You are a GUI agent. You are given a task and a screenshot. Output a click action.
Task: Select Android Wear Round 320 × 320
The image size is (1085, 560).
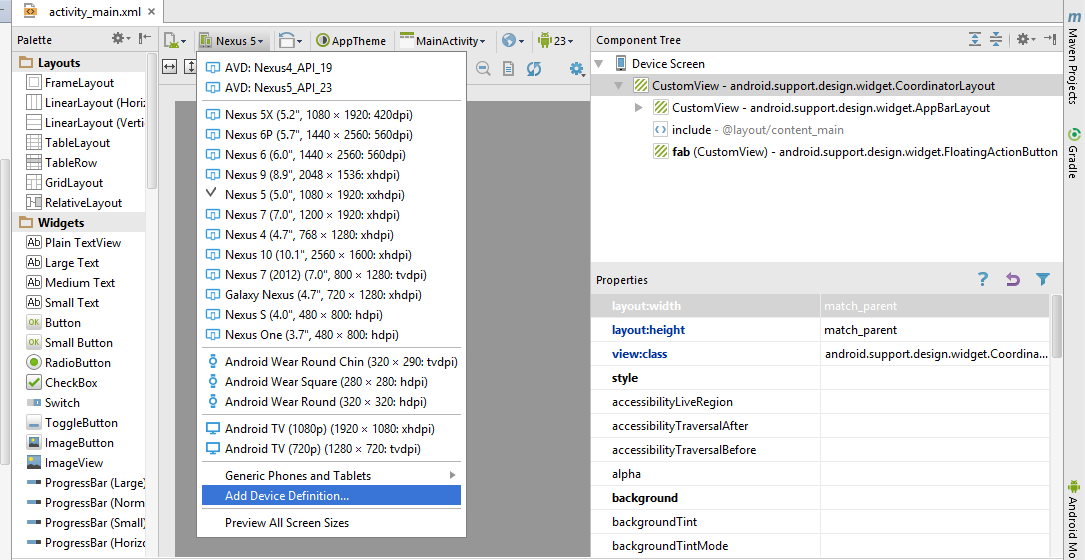[331, 401]
